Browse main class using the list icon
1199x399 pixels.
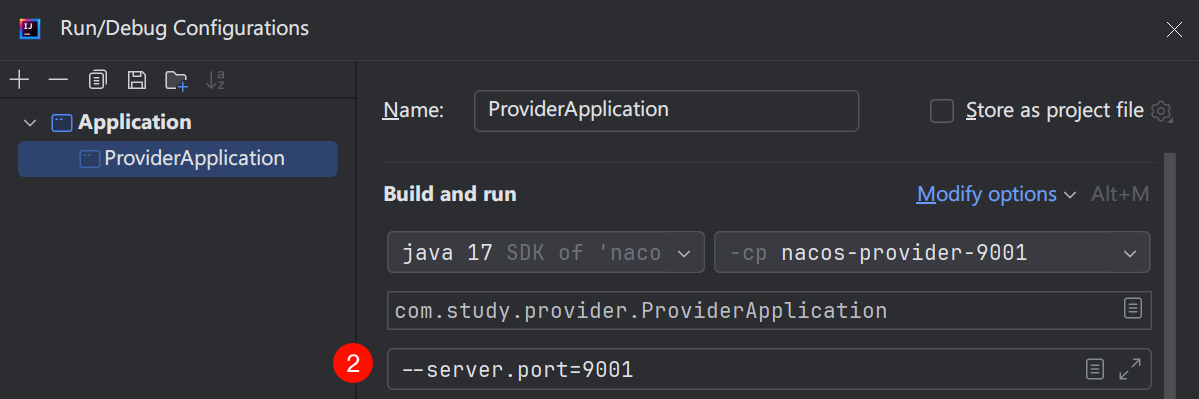click(1132, 309)
